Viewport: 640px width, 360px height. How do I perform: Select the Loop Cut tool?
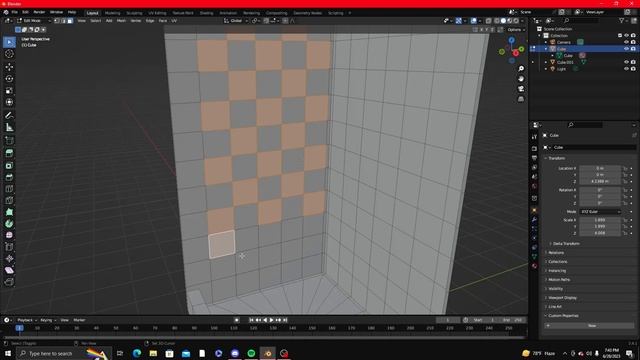(9, 189)
